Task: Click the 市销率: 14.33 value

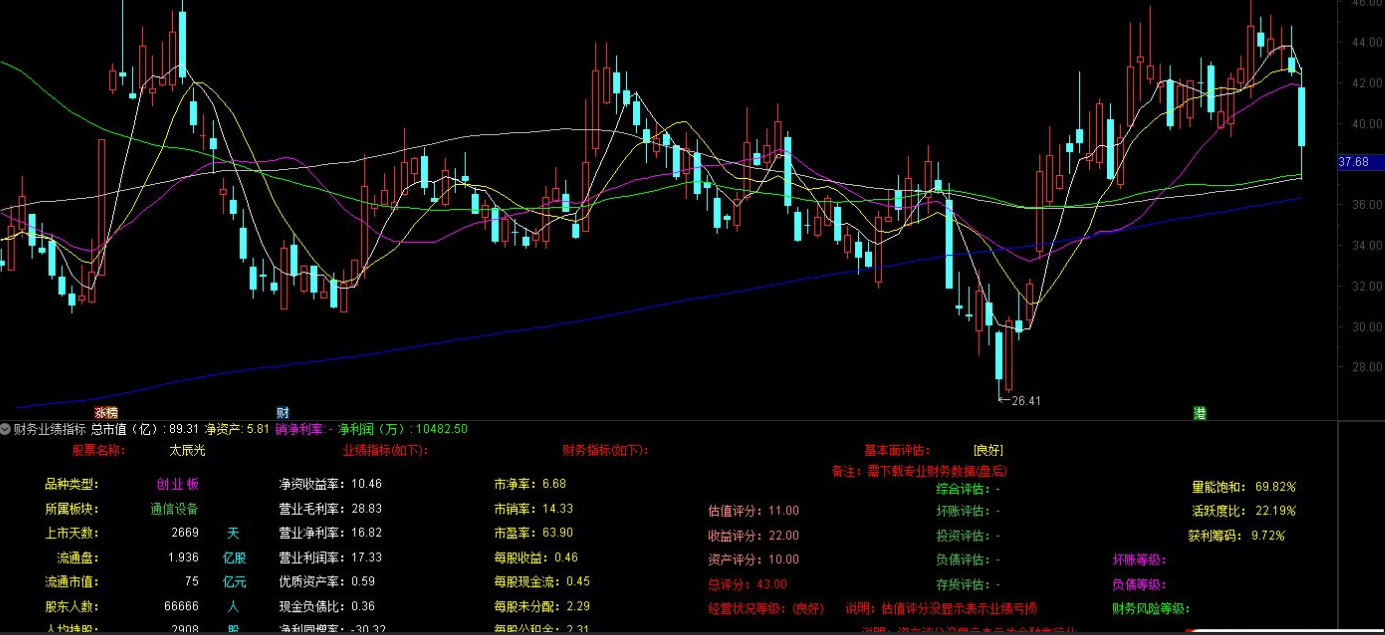Action: pyautogui.click(x=533, y=508)
